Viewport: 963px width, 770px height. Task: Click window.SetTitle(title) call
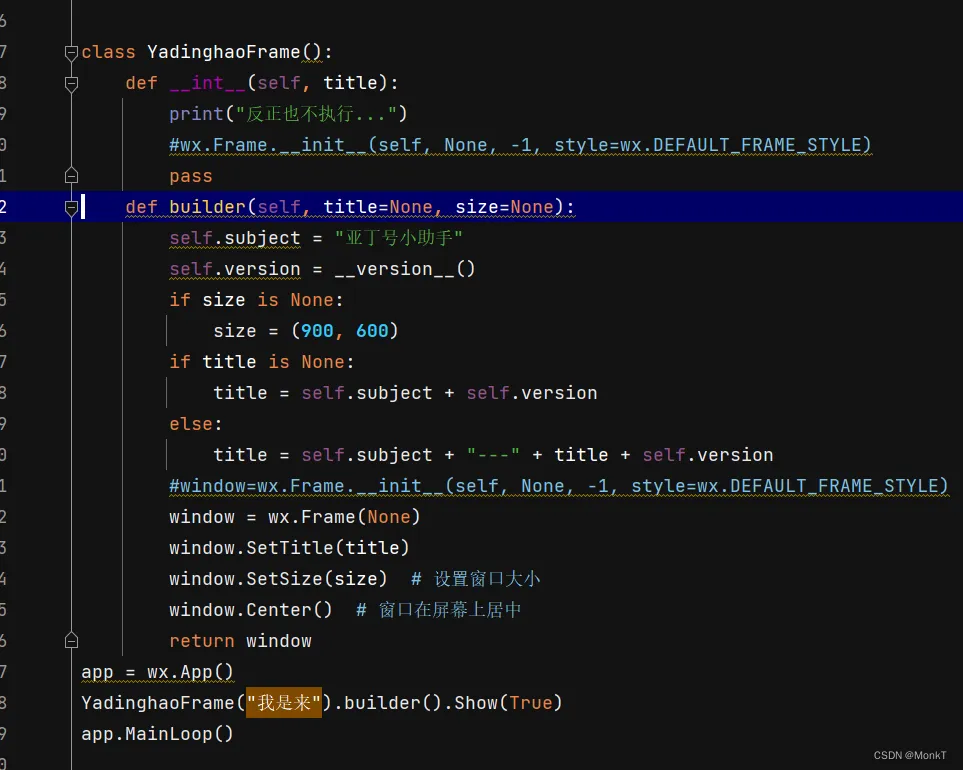(x=289, y=548)
